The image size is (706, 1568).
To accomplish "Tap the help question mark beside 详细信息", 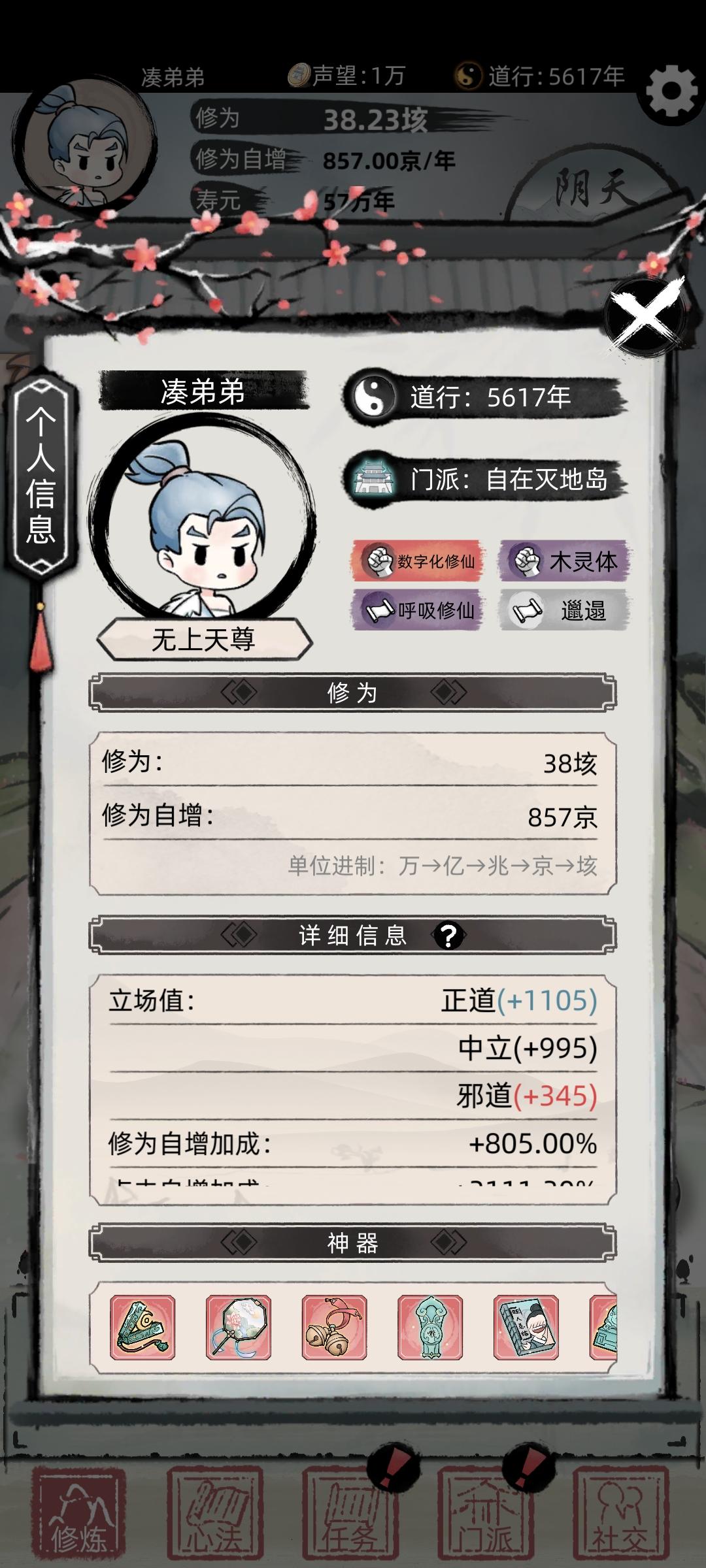I will point(448,936).
